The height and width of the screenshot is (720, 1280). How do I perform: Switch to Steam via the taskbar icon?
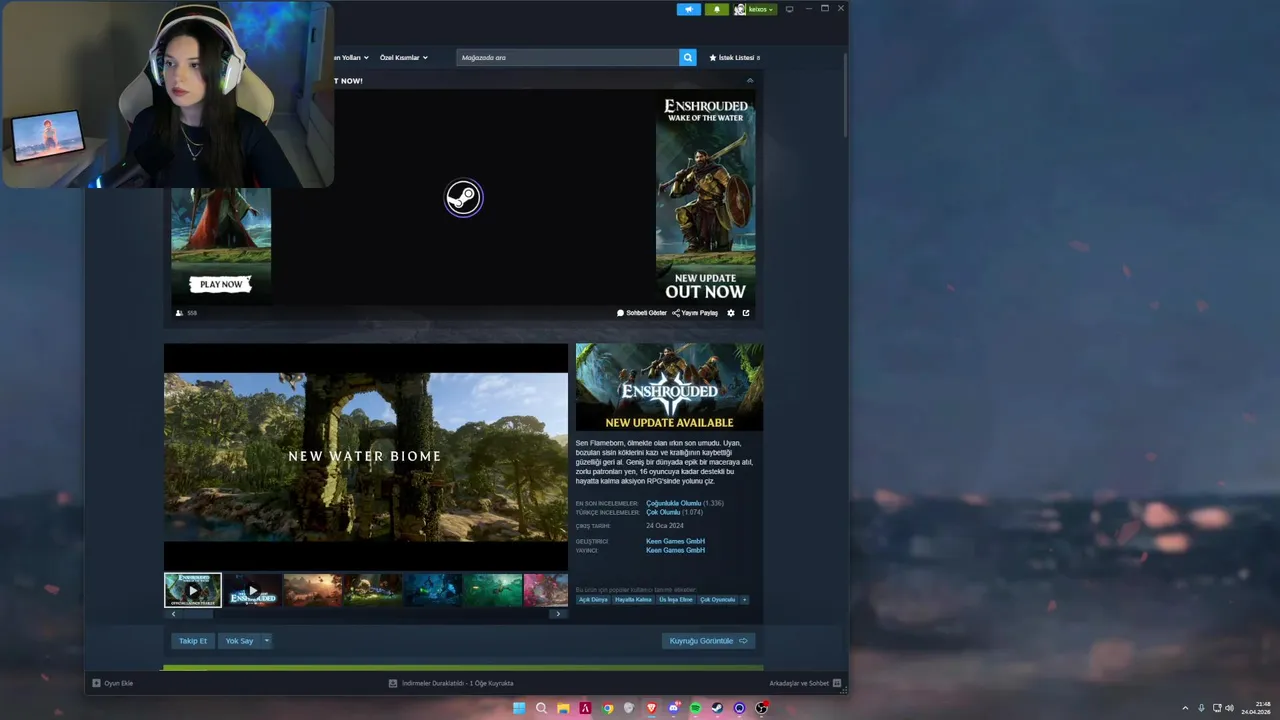(x=717, y=708)
